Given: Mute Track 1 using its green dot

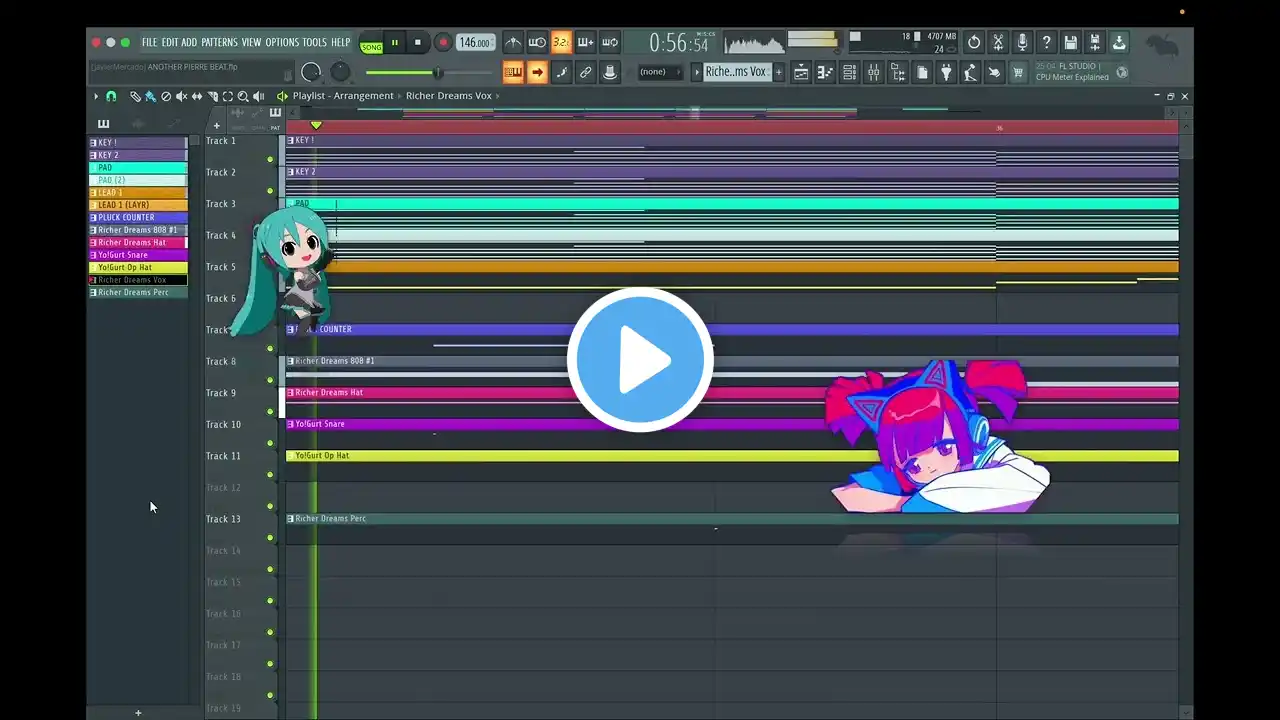Looking at the screenshot, I should coord(270,159).
